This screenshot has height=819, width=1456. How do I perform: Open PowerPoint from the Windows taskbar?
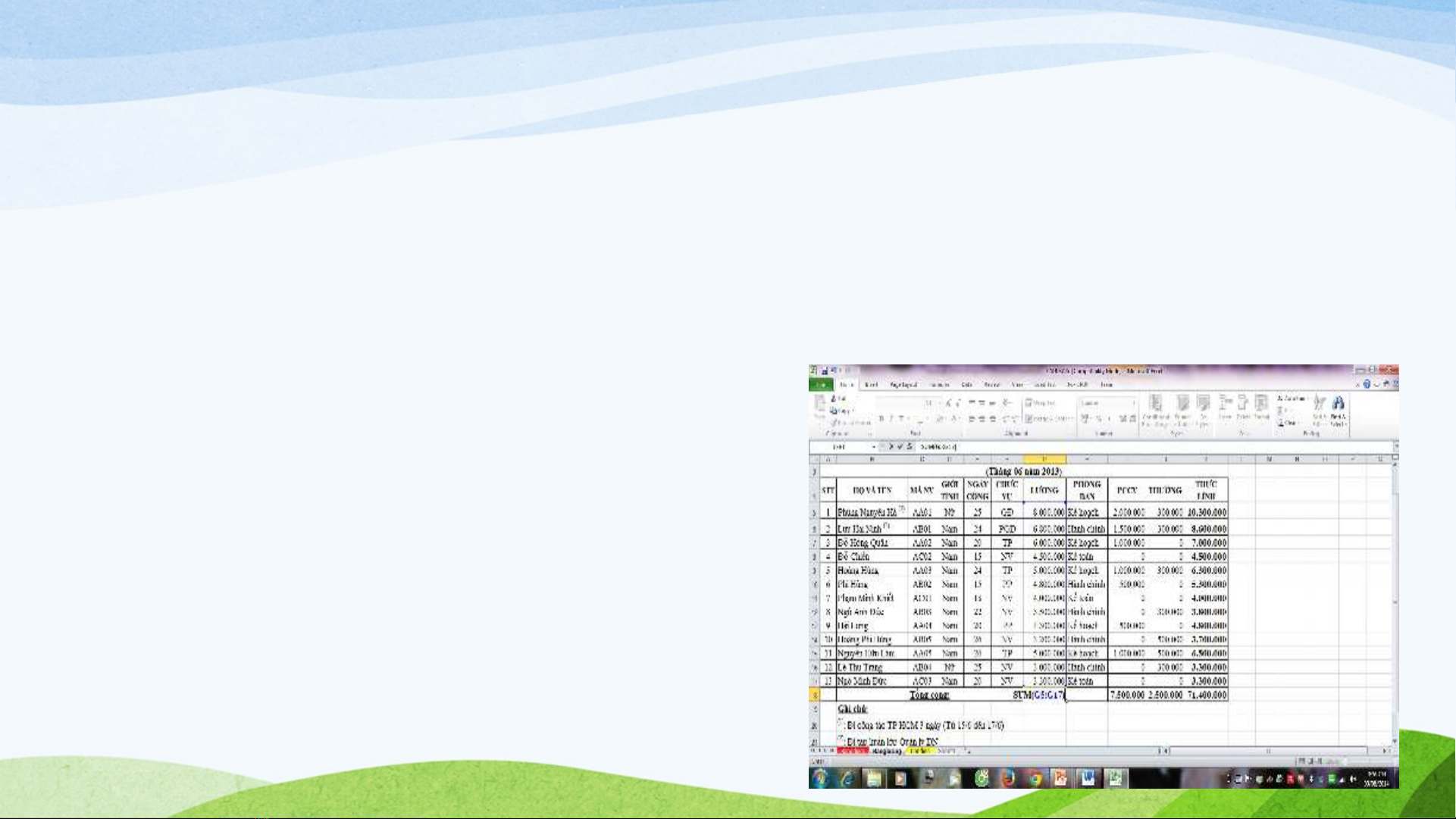[x=1061, y=778]
